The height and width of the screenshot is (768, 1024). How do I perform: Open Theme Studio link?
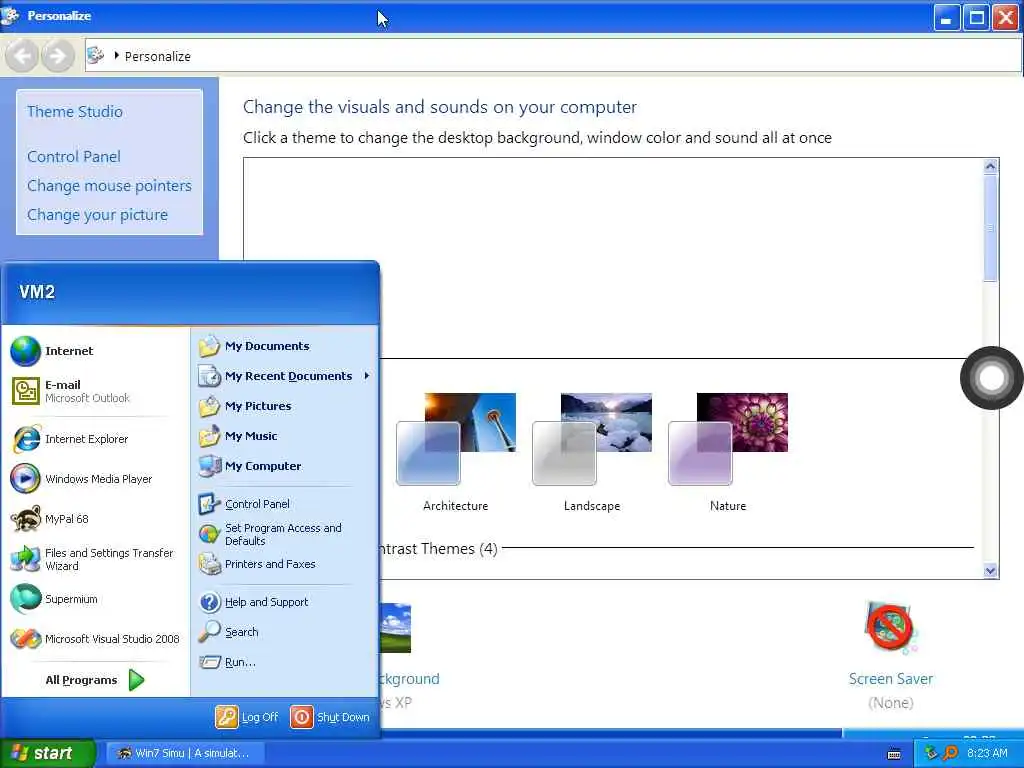click(75, 112)
